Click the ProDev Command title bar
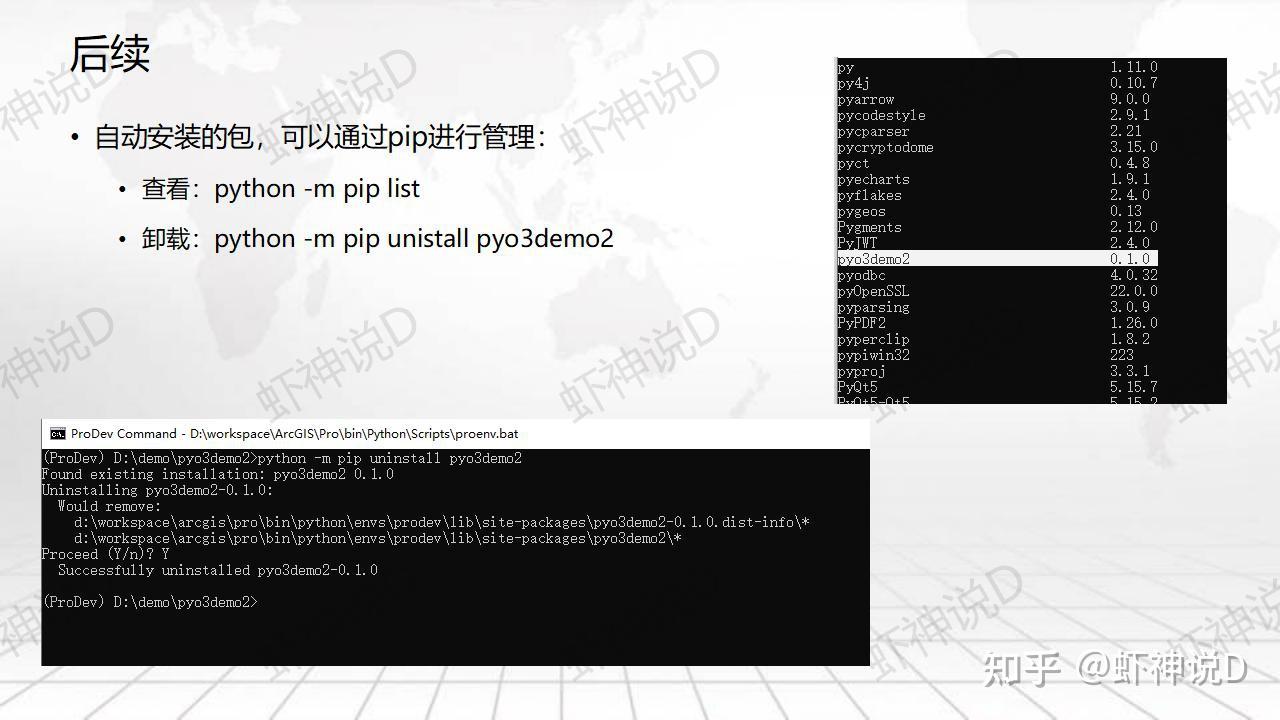The width and height of the screenshot is (1280, 720). [455, 434]
